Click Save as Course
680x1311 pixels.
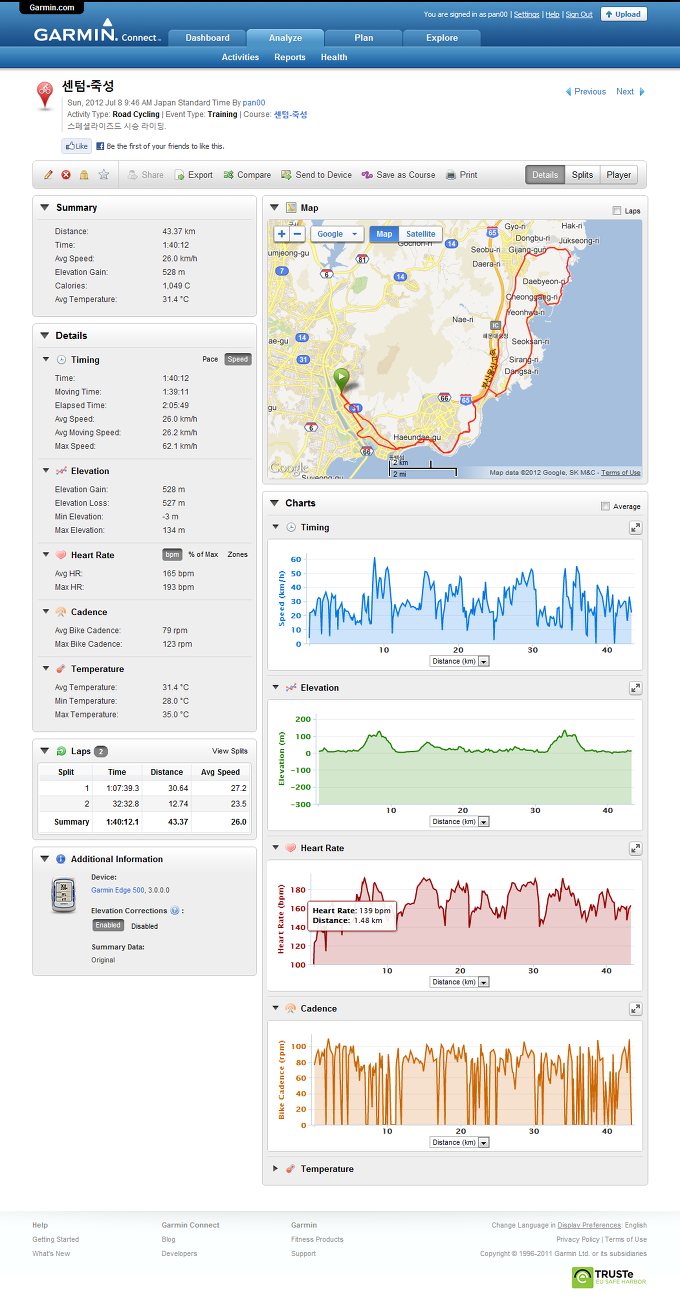click(398, 175)
